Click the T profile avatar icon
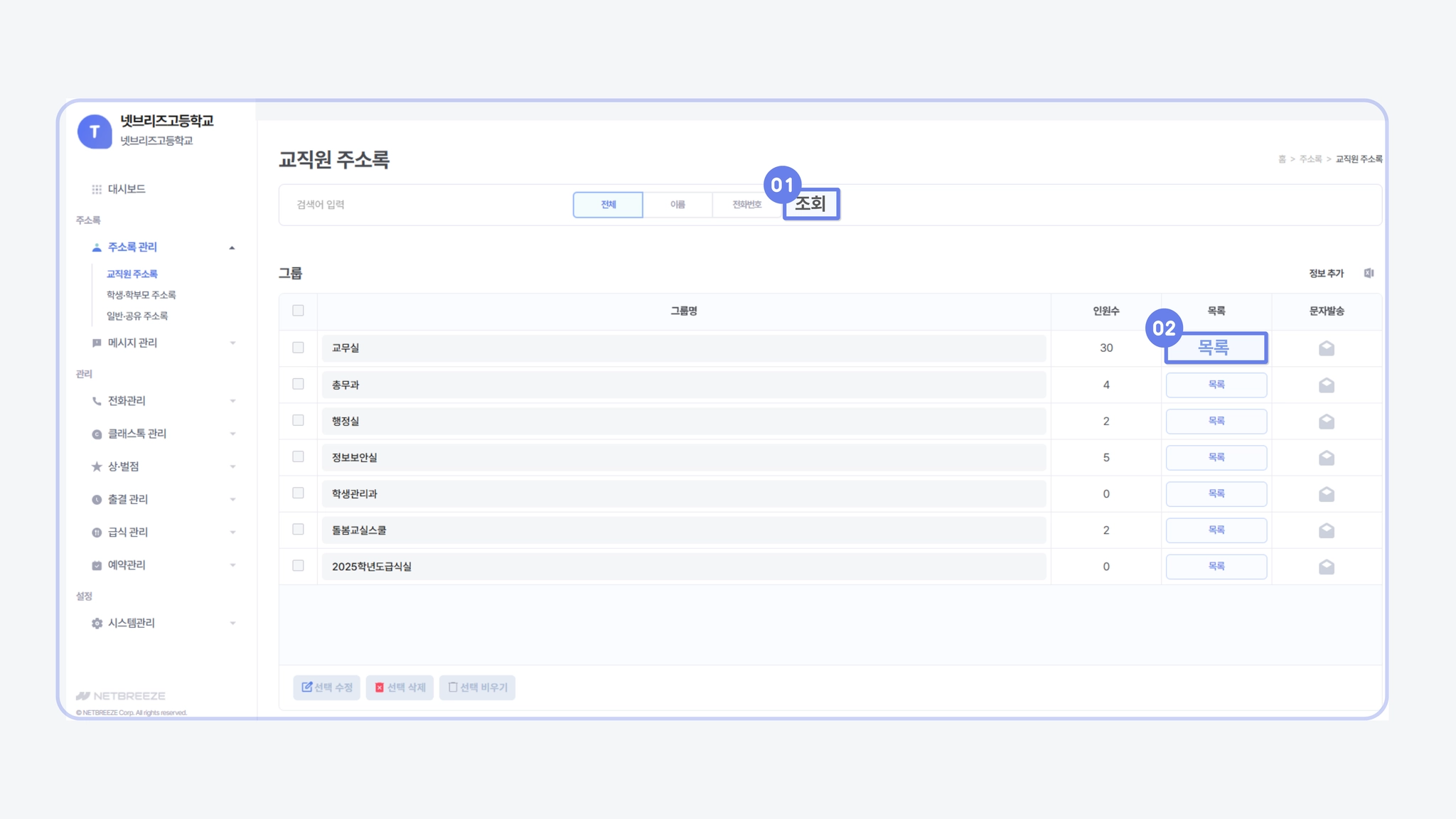 (95, 132)
